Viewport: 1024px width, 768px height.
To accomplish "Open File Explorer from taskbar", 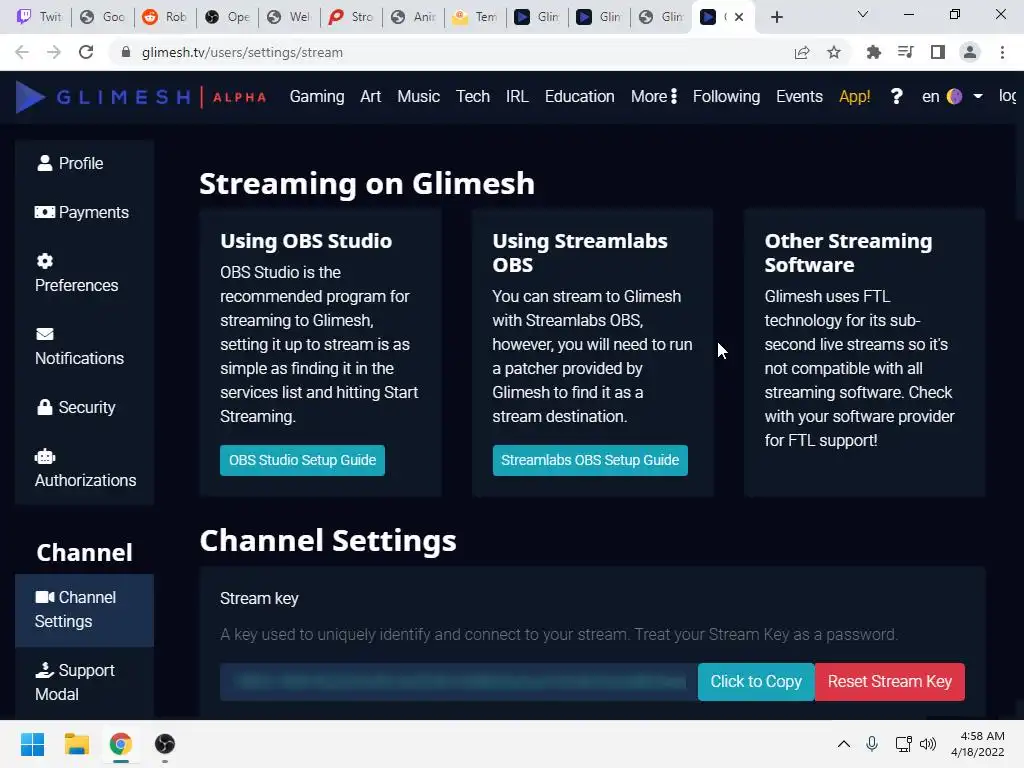I will click(76, 744).
